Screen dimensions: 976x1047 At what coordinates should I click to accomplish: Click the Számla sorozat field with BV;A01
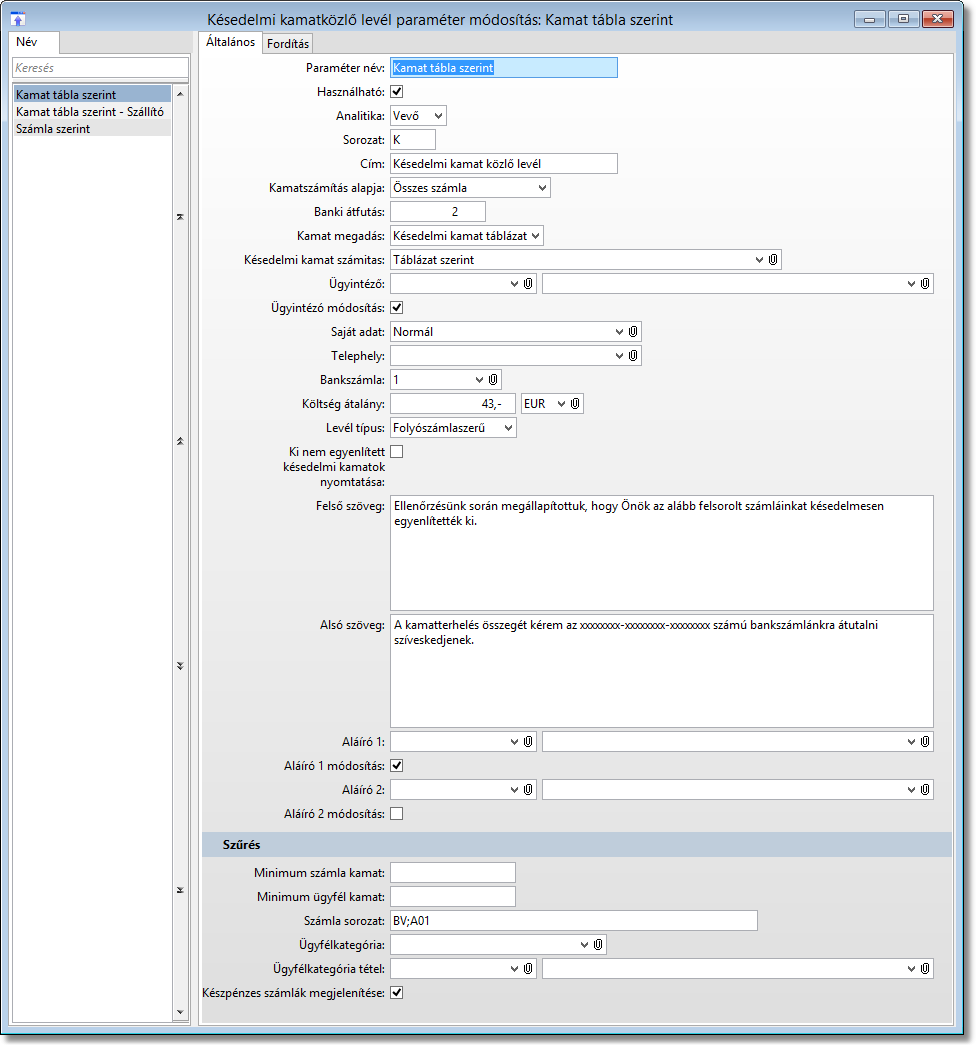click(x=573, y=921)
